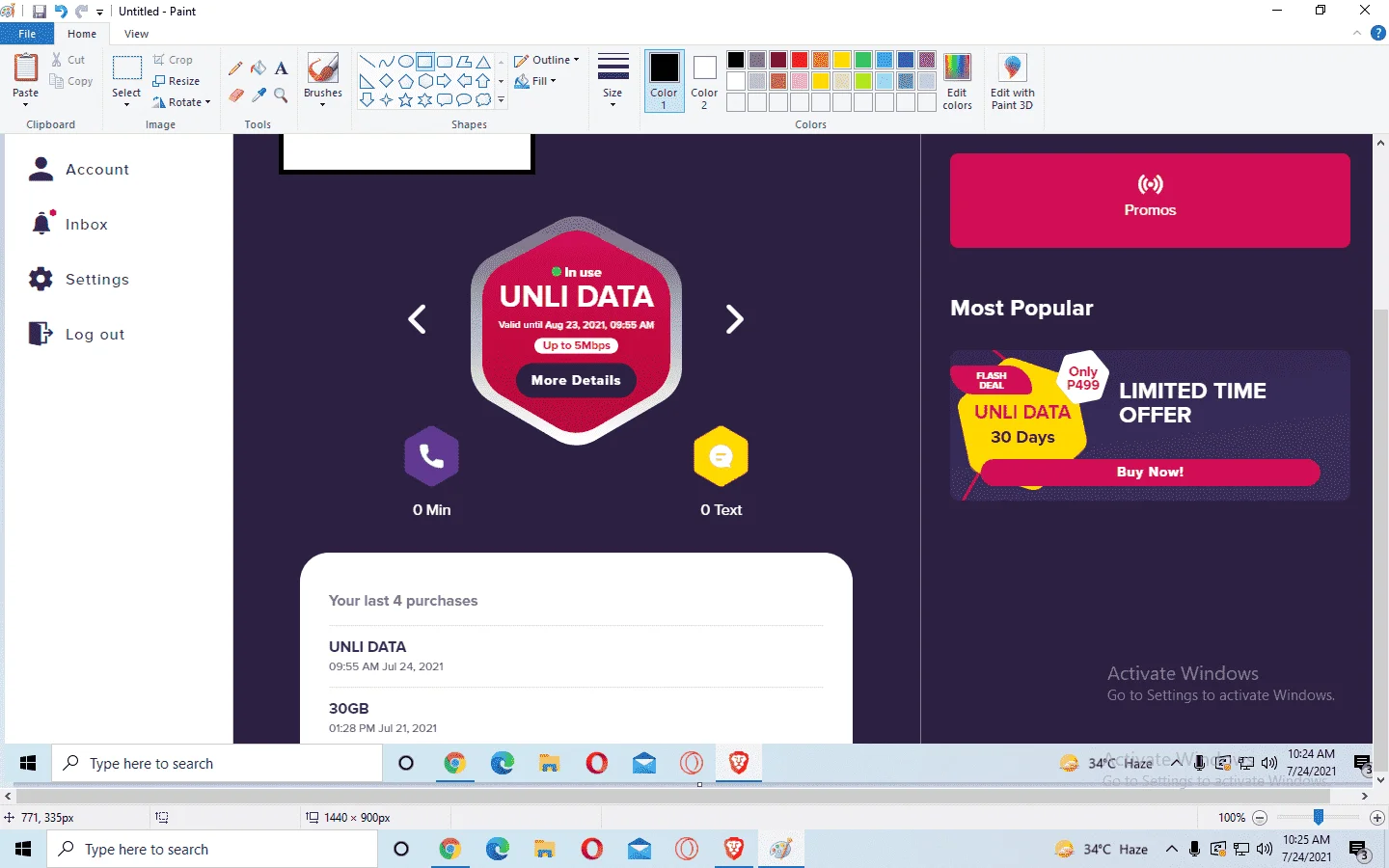Open the Resize dialog
Viewport: 1389px width, 868px height.
coord(177,81)
